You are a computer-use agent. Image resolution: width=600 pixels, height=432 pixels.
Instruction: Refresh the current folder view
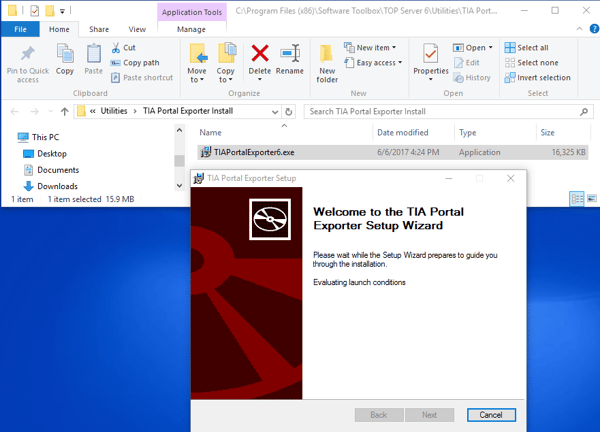289,111
